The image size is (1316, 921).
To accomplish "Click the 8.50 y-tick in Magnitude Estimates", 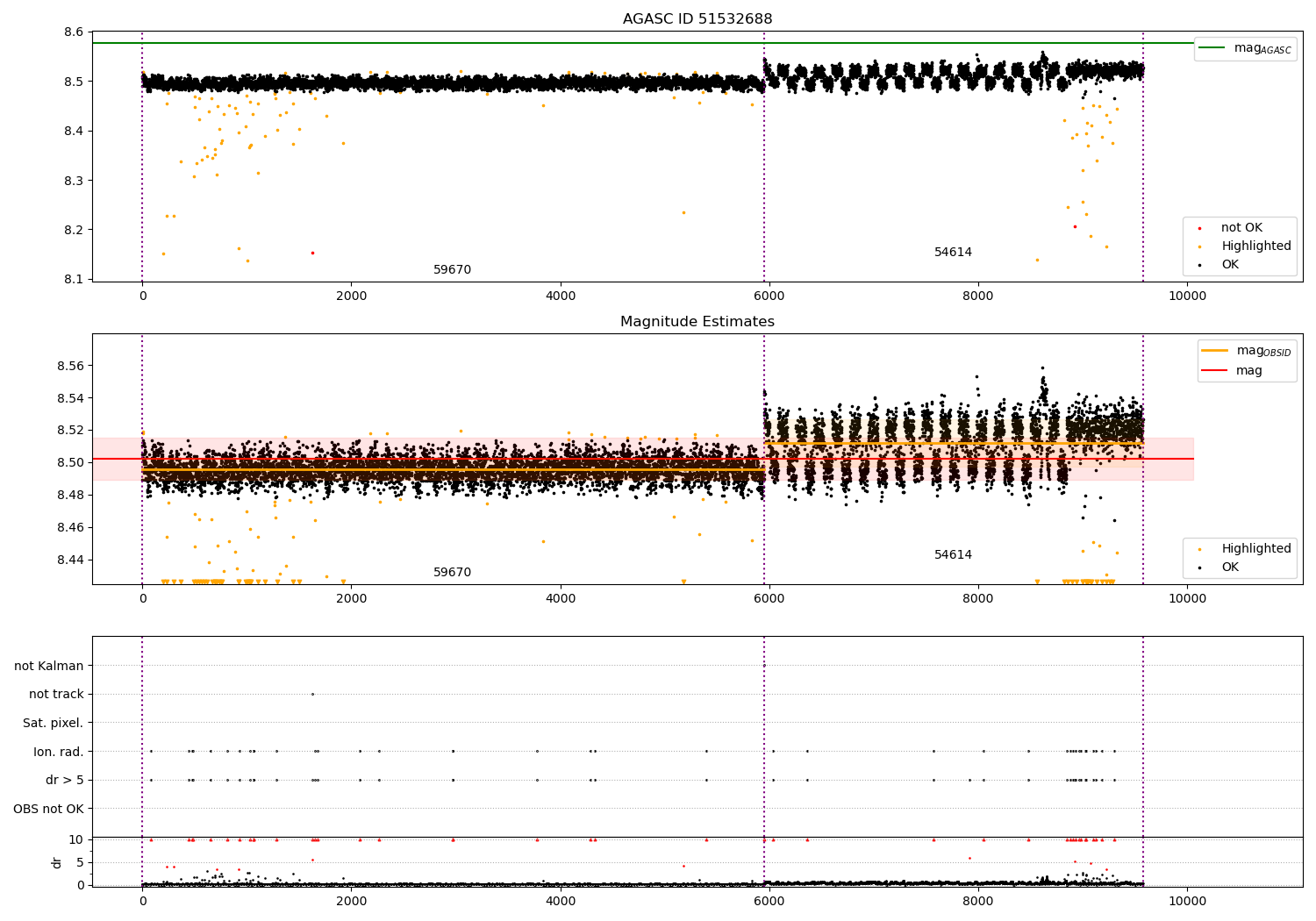I will pyautogui.click(x=70, y=463).
